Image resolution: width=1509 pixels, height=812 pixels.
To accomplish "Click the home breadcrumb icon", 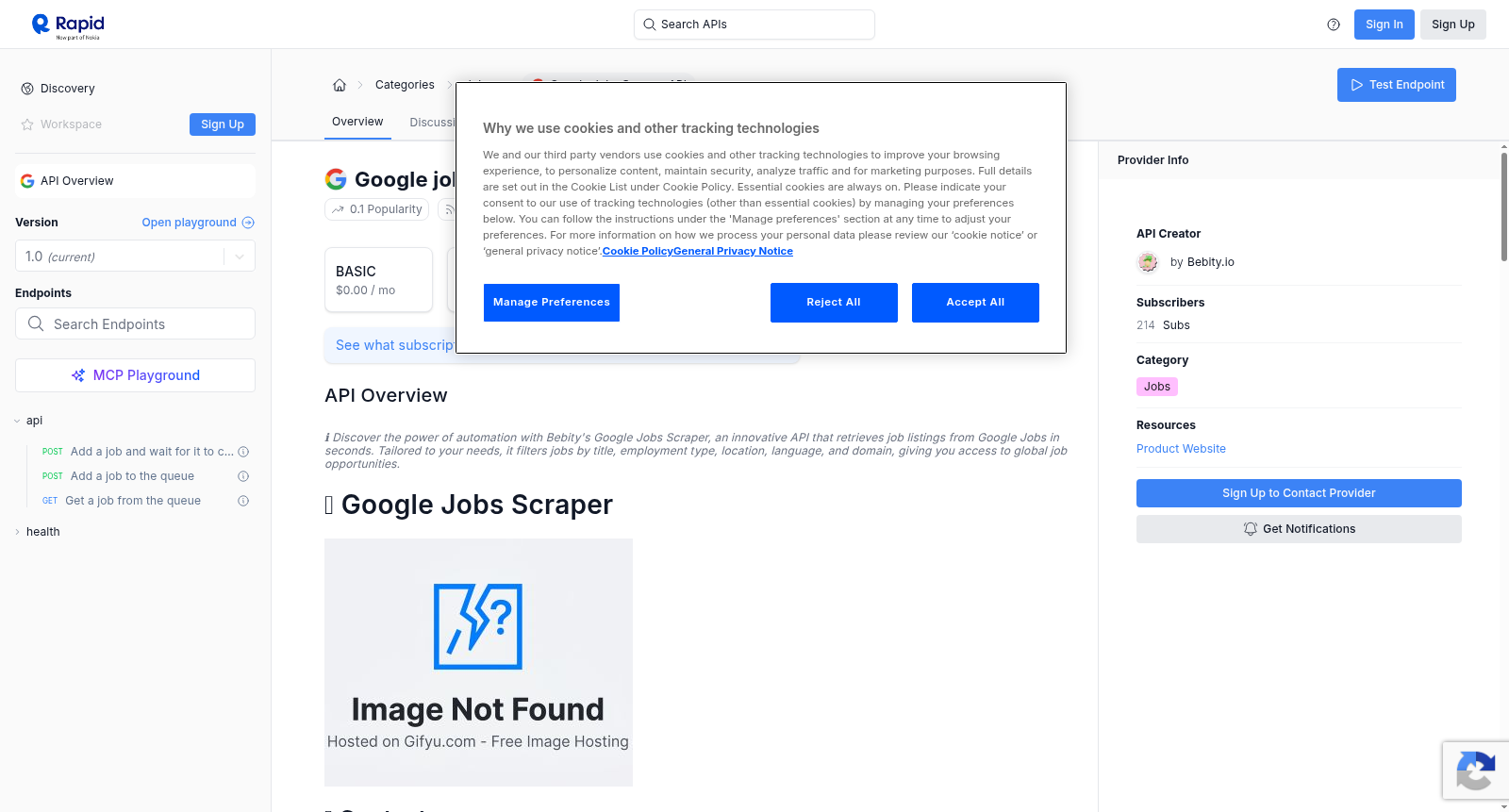I will 340,85.
